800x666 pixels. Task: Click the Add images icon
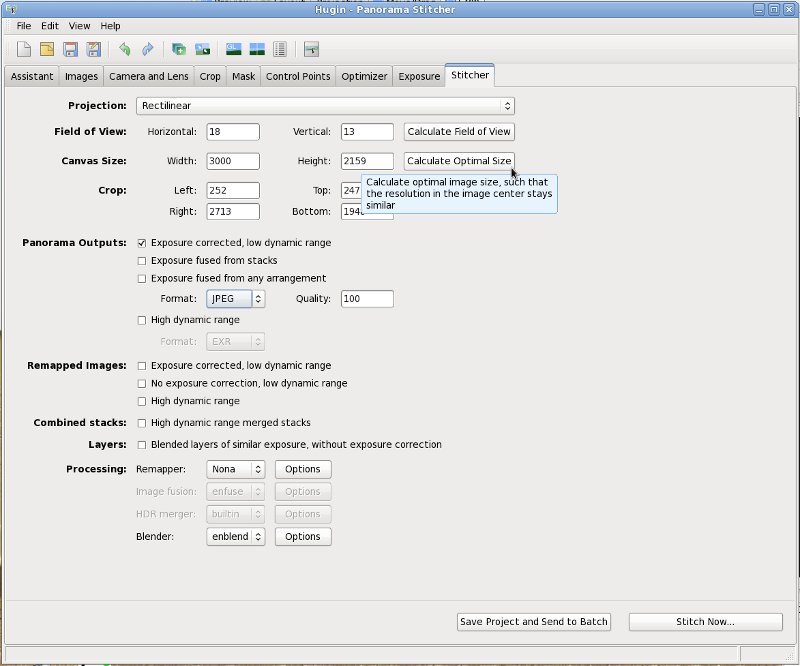click(179, 49)
